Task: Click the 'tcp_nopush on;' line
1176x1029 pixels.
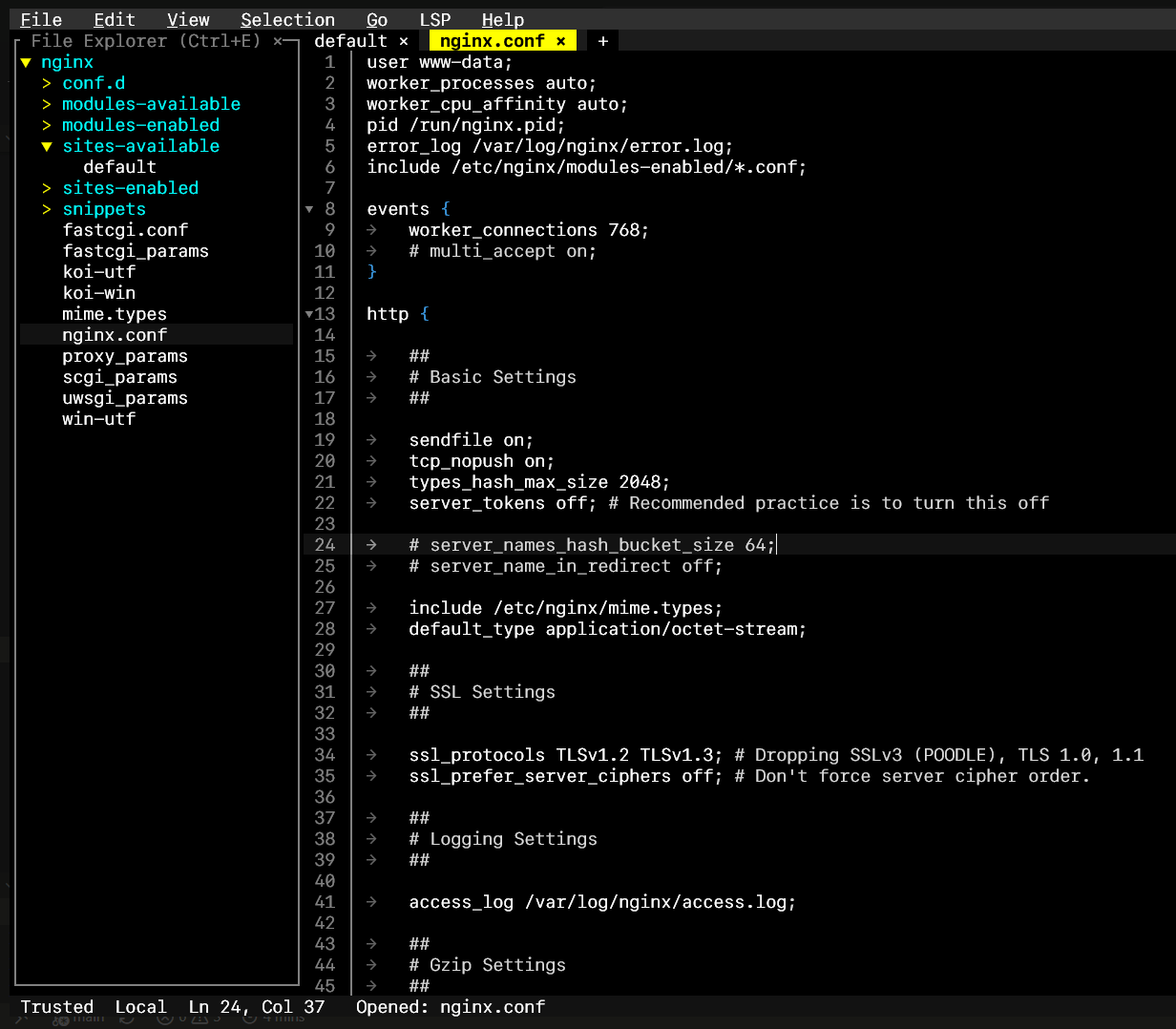Action: [x=481, y=461]
